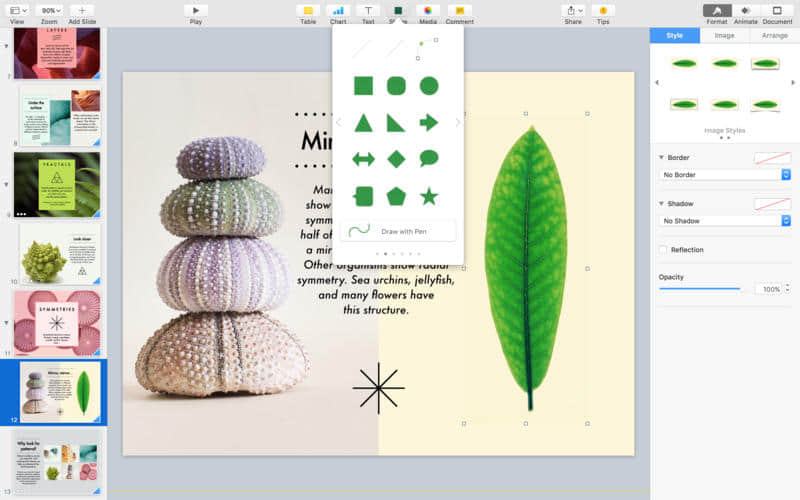Insert the speech bubble shape
Viewport: 800px width, 500px height.
tap(429, 158)
